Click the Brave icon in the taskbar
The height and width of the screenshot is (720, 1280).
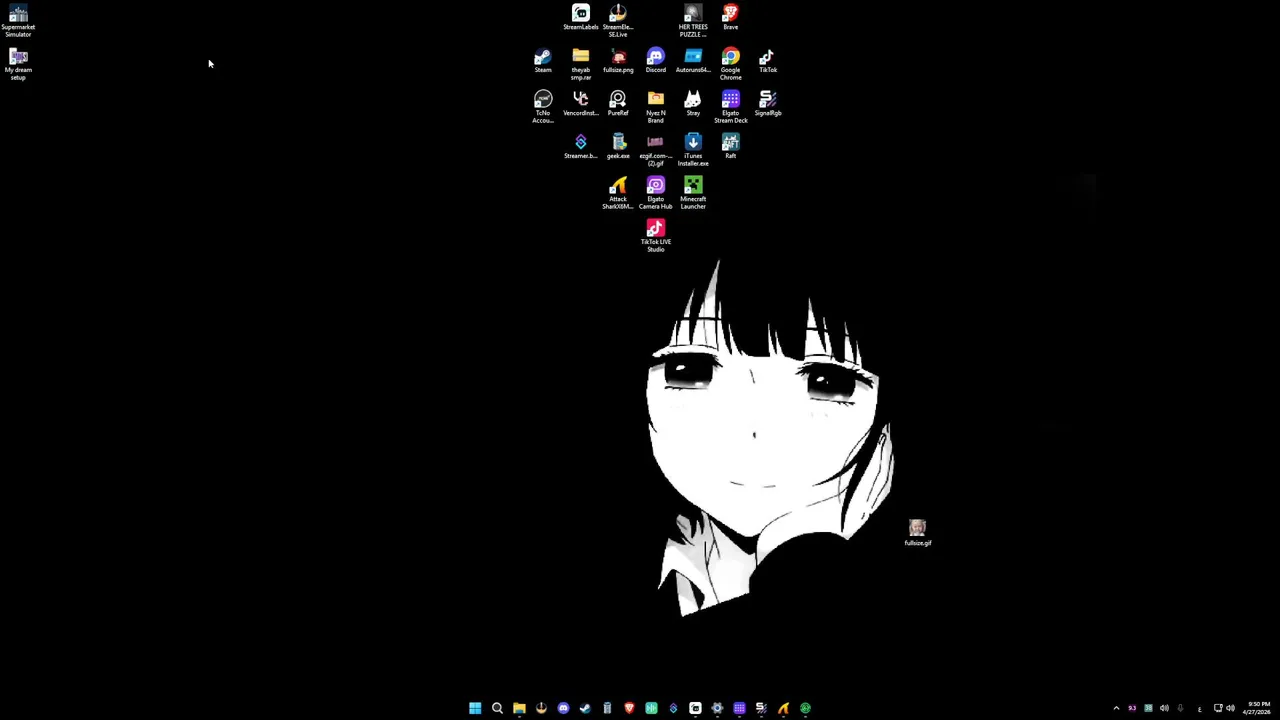coord(629,708)
